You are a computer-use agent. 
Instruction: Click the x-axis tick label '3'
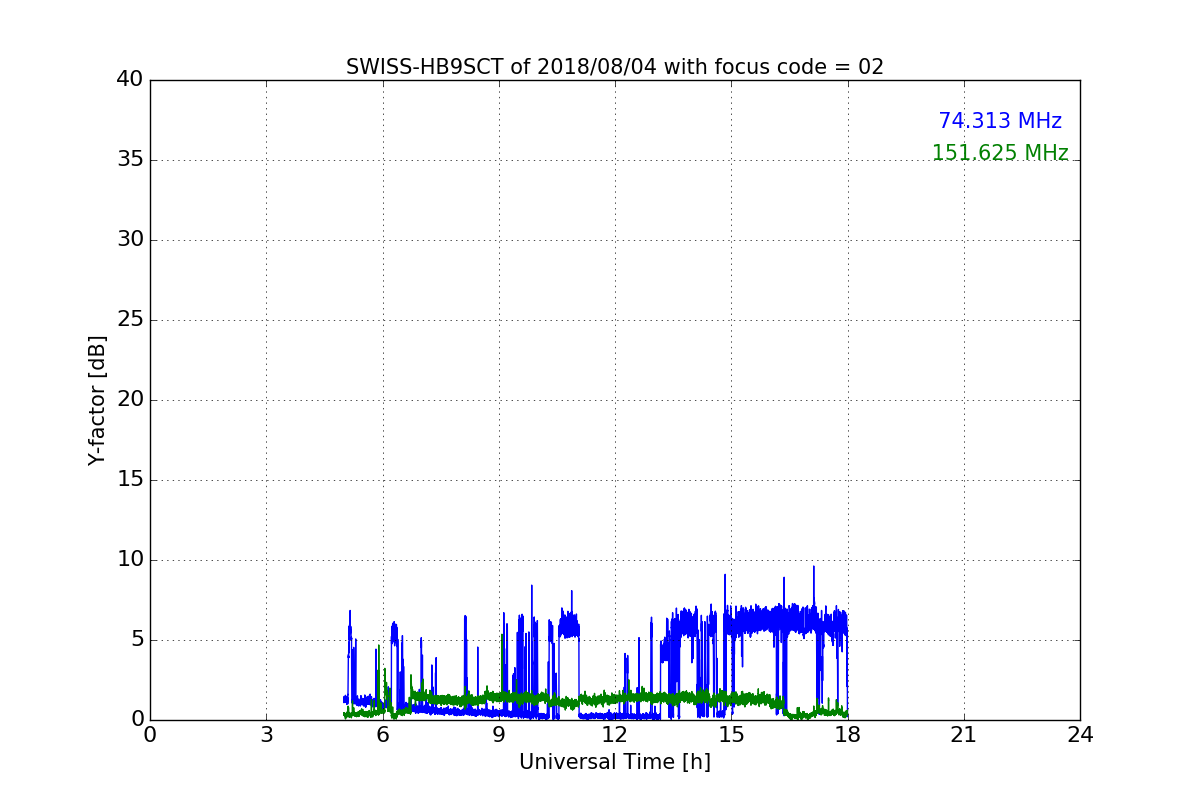[x=266, y=735]
